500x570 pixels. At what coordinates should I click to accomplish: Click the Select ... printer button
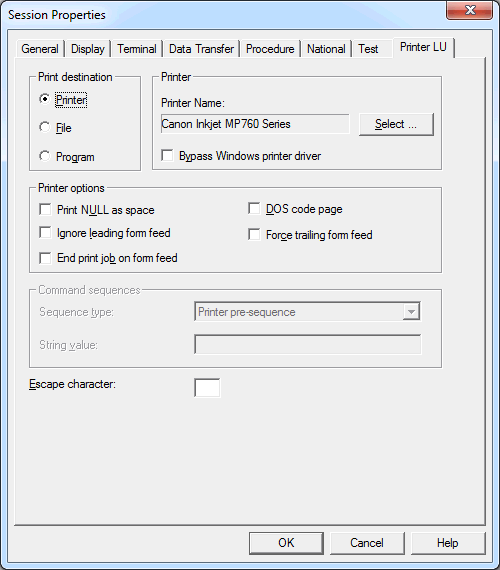click(x=396, y=124)
